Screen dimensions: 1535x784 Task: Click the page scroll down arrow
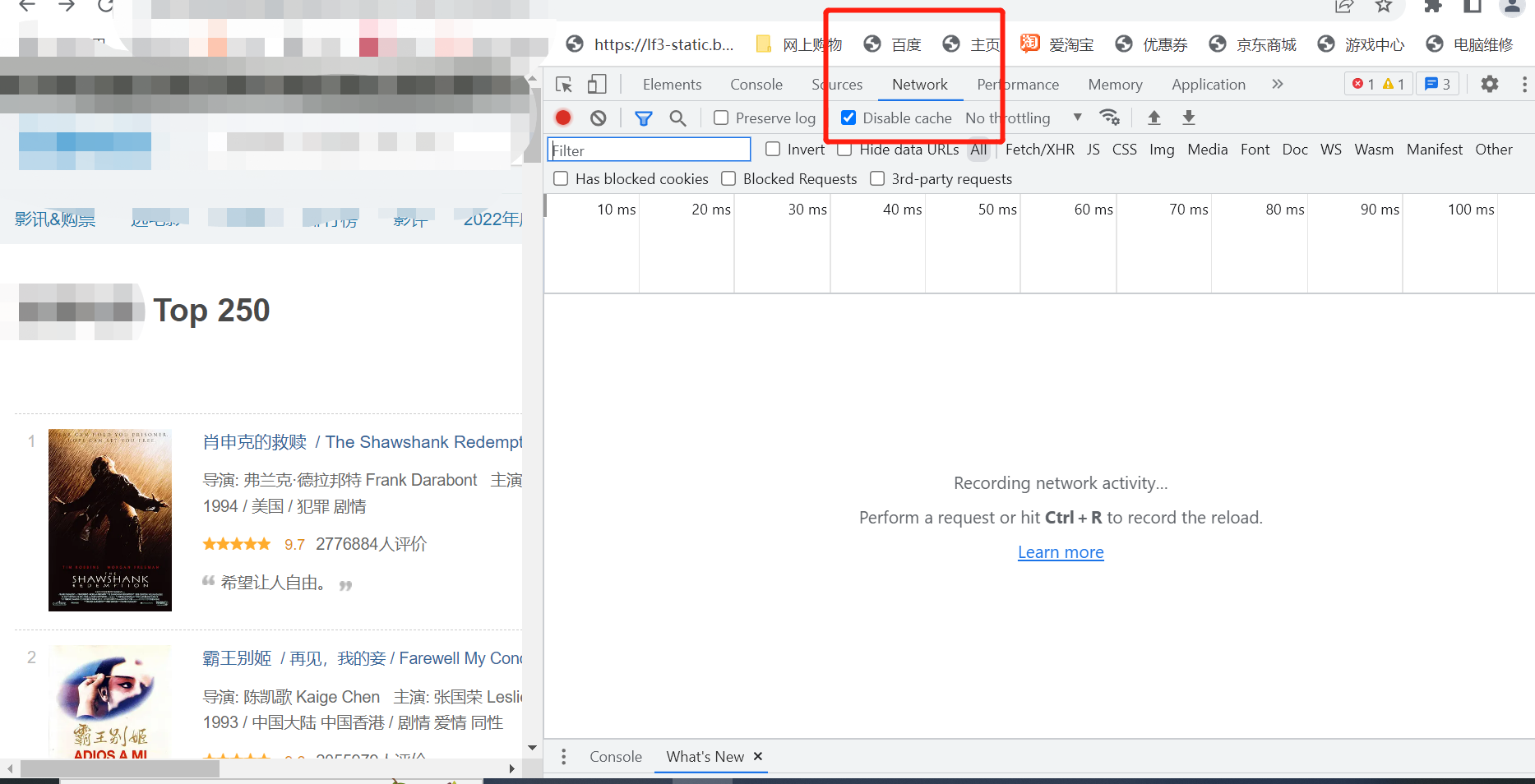532,748
